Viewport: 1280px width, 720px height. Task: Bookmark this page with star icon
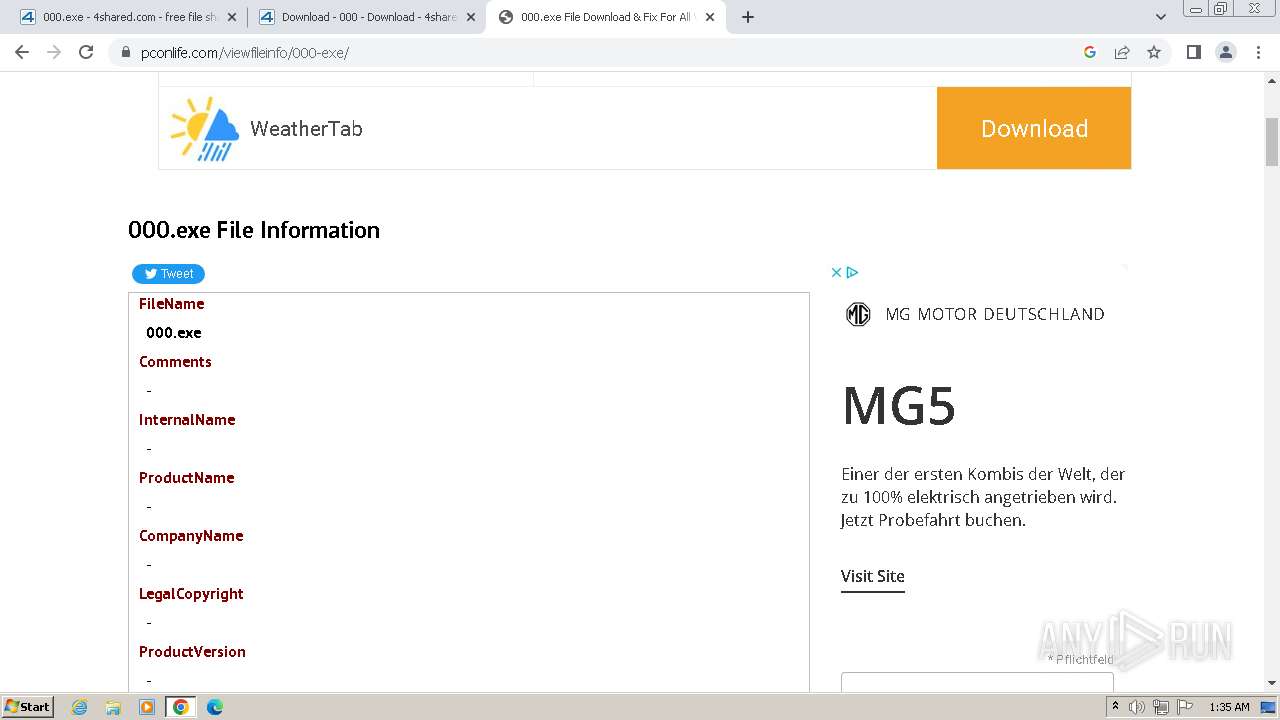pos(1154,52)
